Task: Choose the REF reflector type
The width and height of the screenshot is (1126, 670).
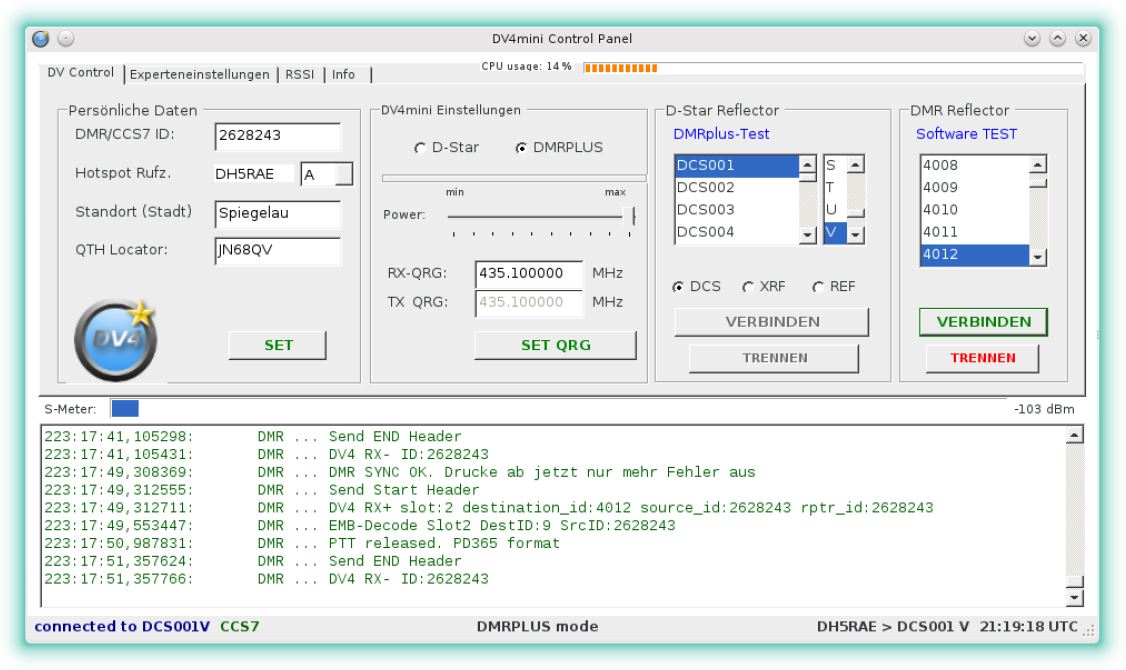Action: pyautogui.click(x=818, y=287)
